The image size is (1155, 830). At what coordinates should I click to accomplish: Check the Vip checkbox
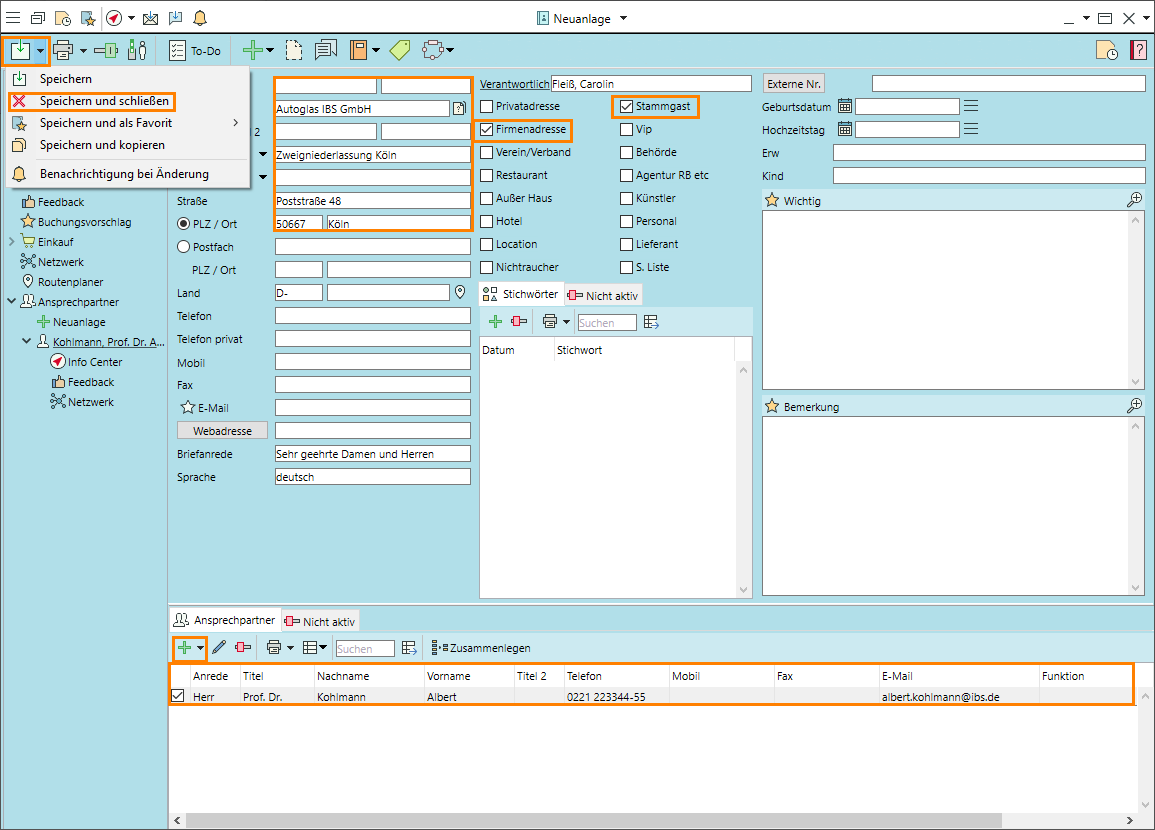626,129
